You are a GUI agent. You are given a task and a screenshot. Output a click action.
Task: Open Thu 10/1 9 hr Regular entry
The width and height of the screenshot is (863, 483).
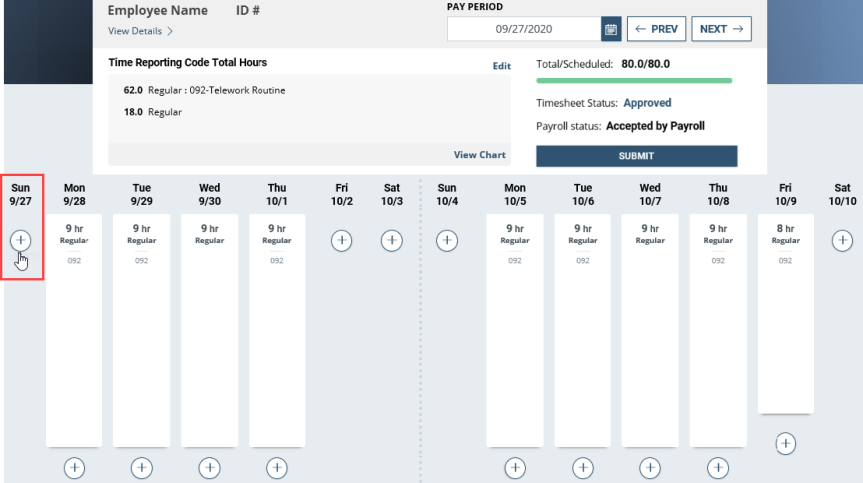[x=277, y=330]
